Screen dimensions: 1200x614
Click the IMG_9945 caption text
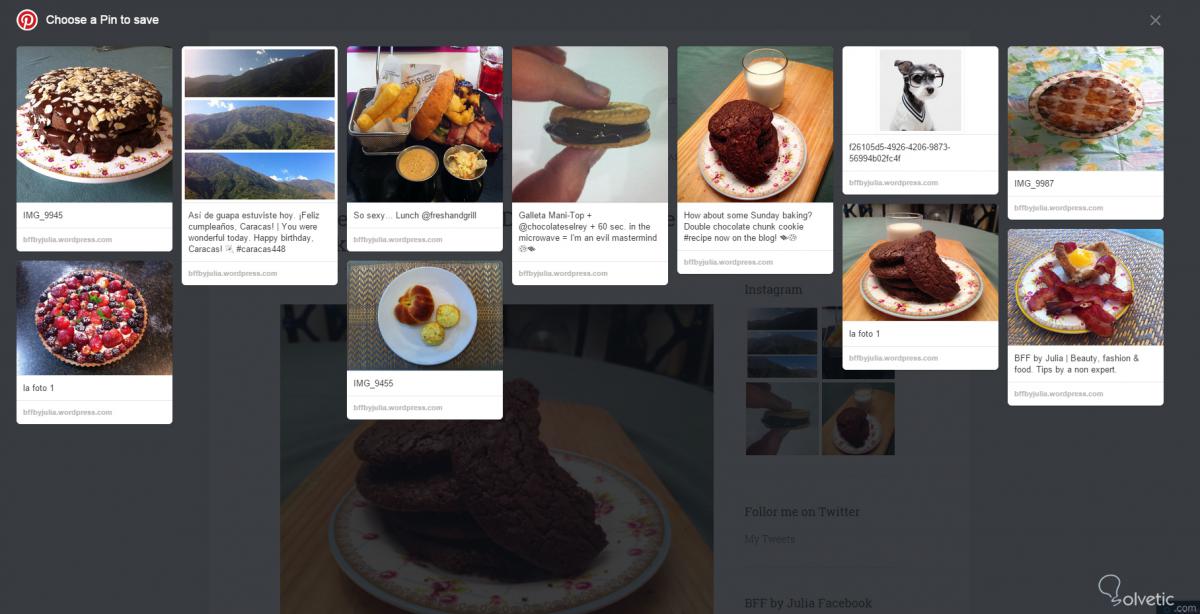43,215
